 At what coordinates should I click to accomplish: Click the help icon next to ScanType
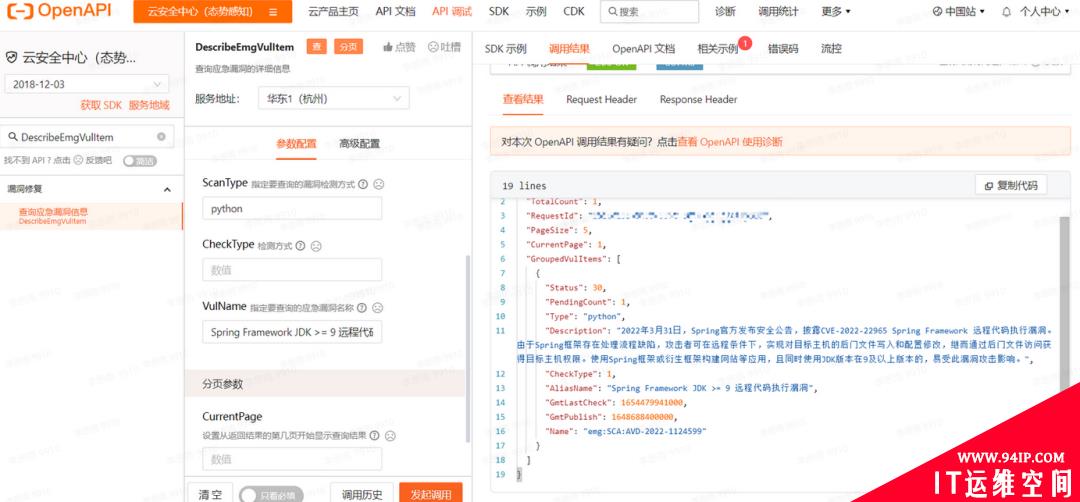click(363, 184)
